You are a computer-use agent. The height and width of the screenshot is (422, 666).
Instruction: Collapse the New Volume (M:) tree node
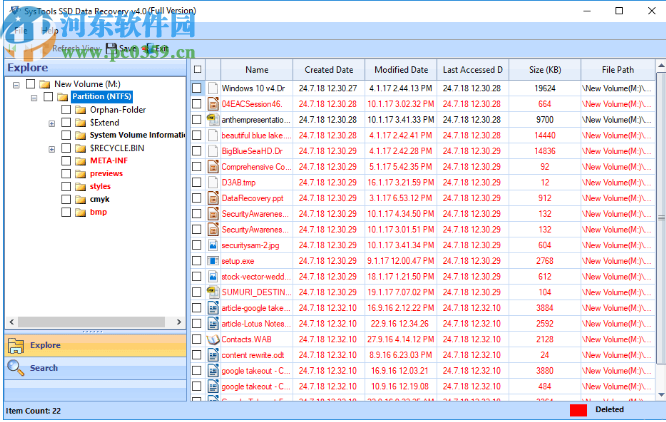(x=16, y=85)
